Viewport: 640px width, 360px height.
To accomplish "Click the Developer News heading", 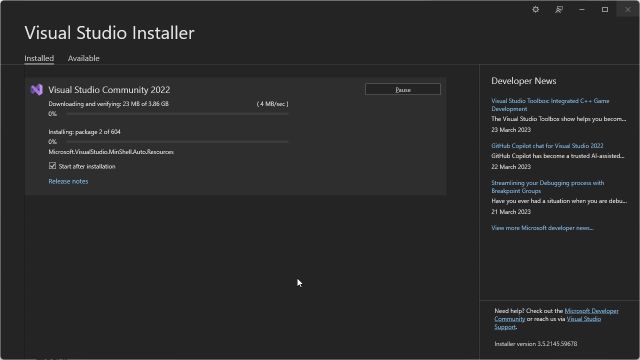I will point(524,81).
